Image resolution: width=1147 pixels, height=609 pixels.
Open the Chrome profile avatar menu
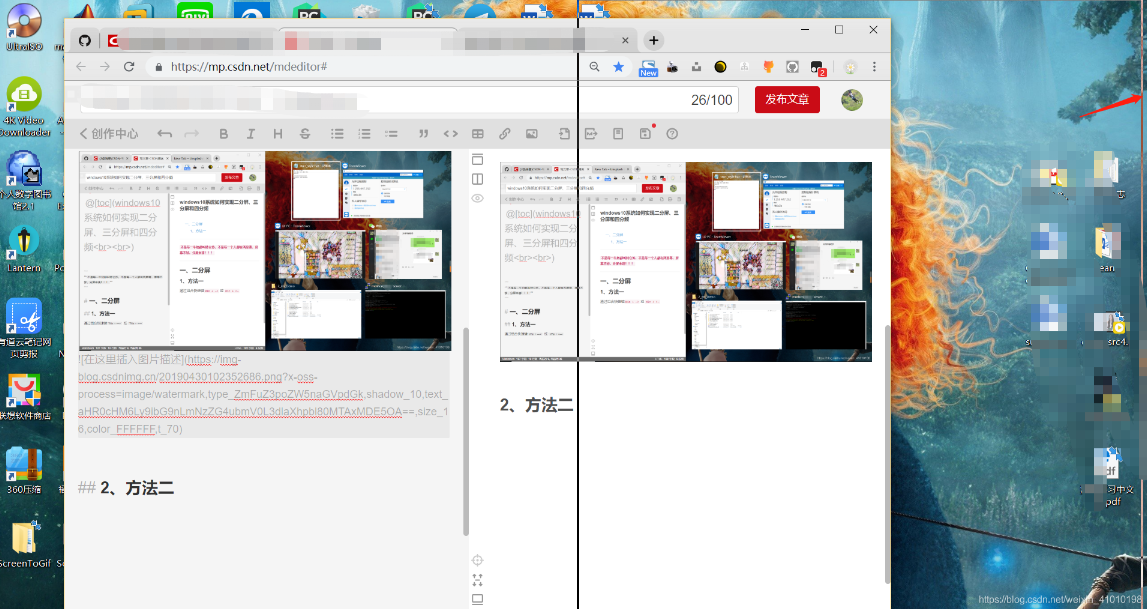pos(849,66)
